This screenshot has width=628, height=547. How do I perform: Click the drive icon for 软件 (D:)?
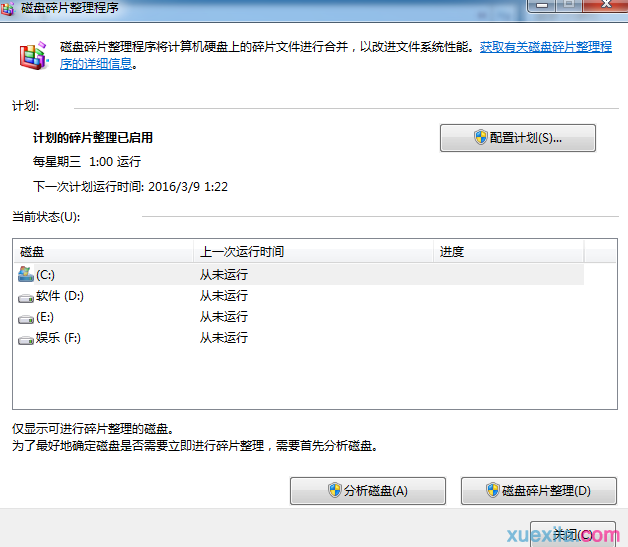point(26,298)
